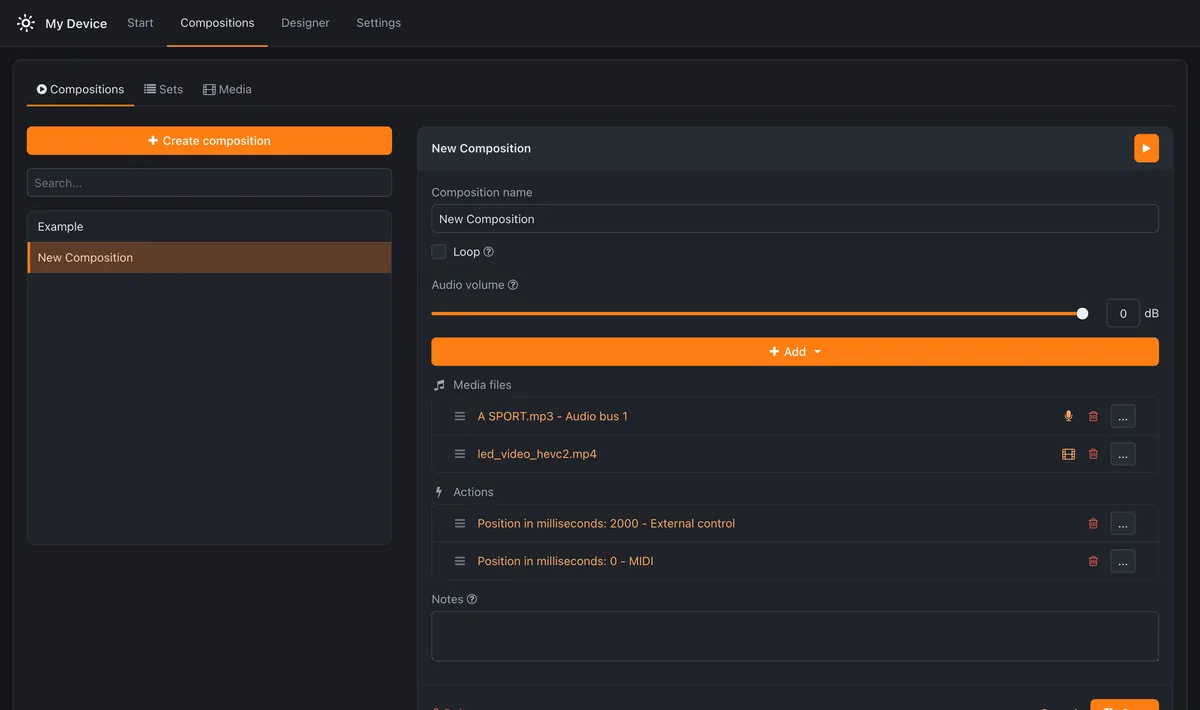Open Position in milliseconds: 2000 - External control
The image size is (1200, 710).
[606, 523]
